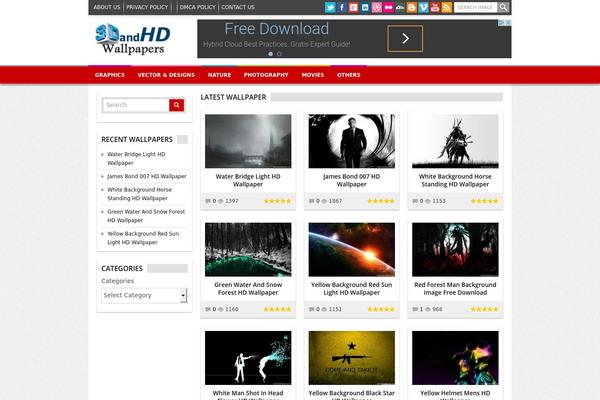
Task: Open recent link Green Water And Snow Forest
Action: click(146, 216)
